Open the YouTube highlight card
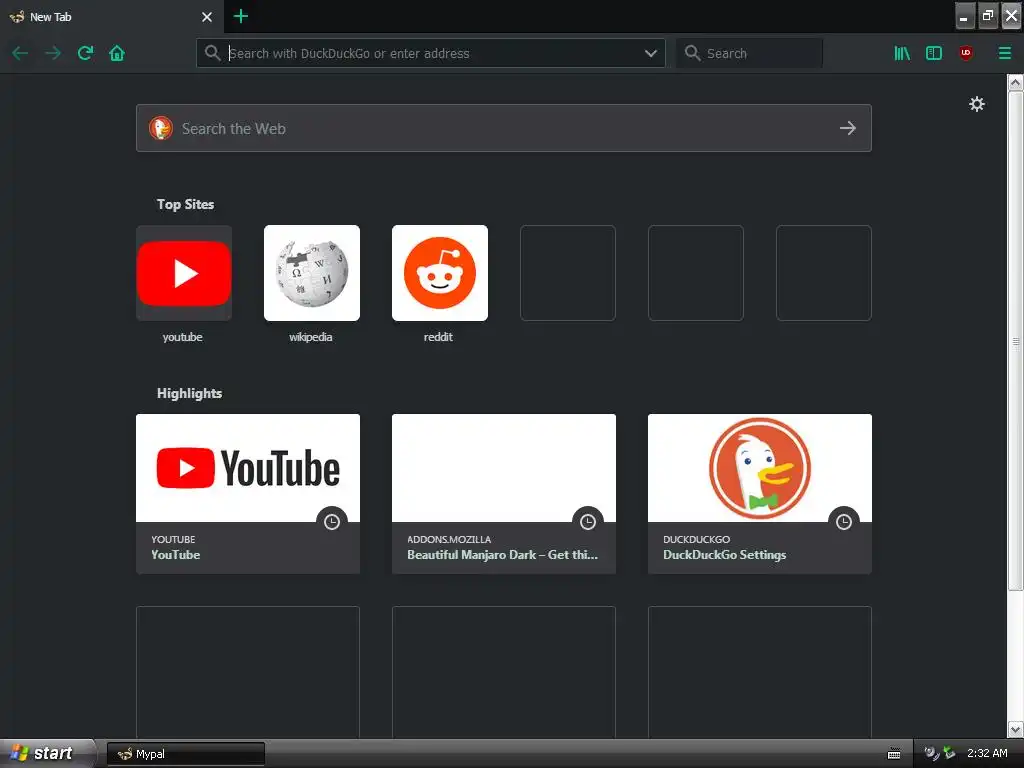The width and height of the screenshot is (1024, 768). pyautogui.click(x=248, y=494)
